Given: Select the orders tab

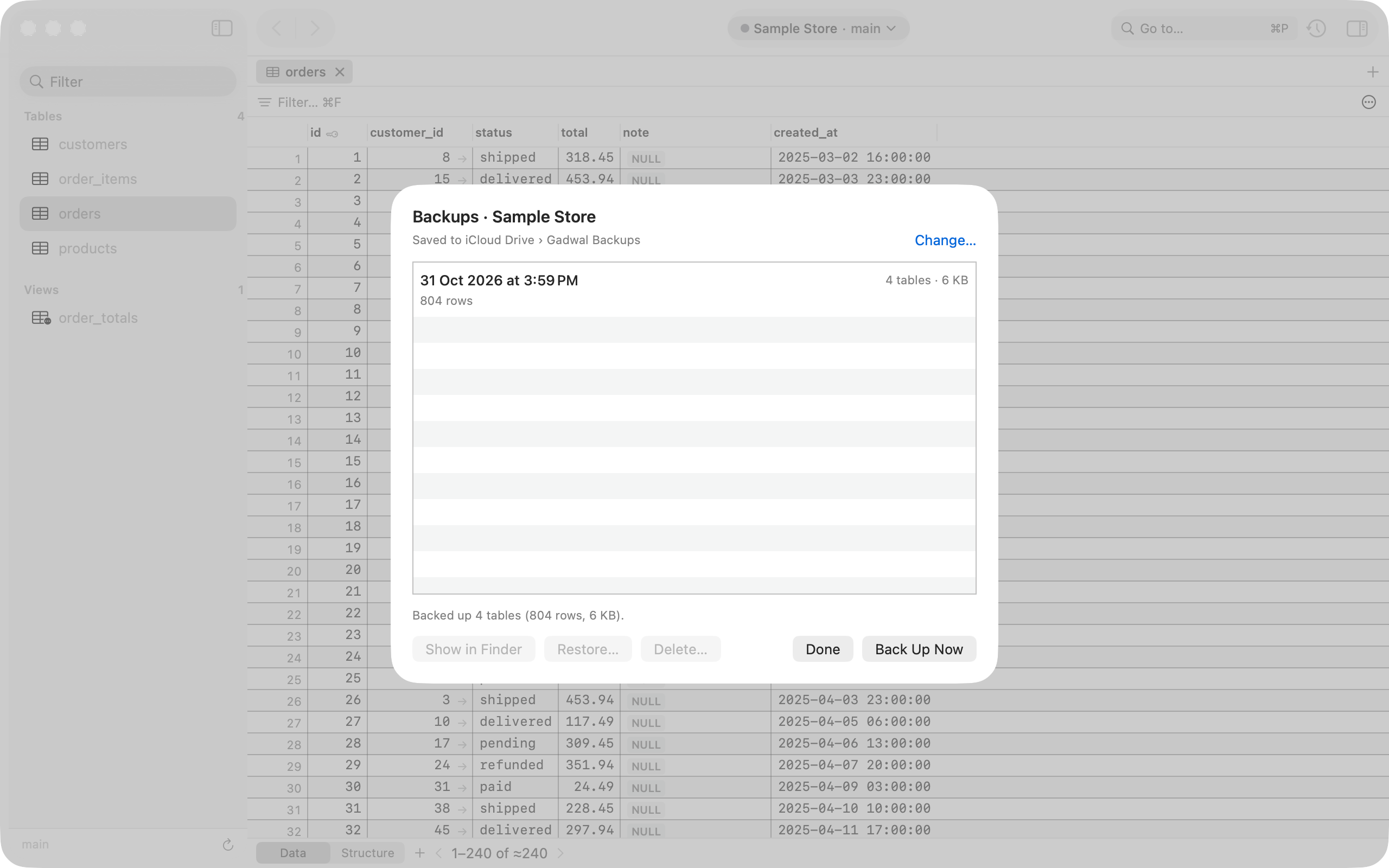Looking at the screenshot, I should (x=304, y=72).
